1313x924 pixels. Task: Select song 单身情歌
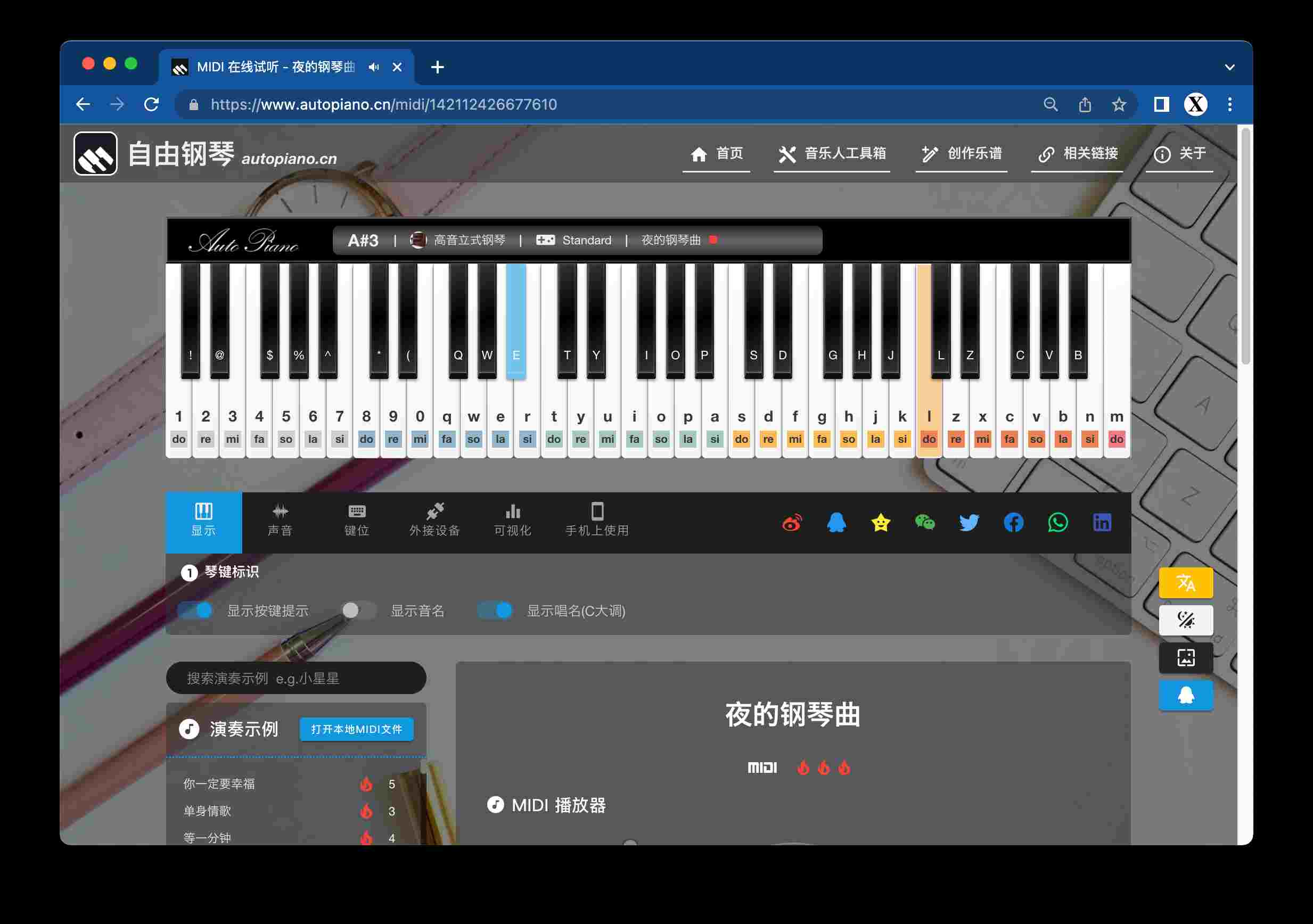click(x=207, y=811)
